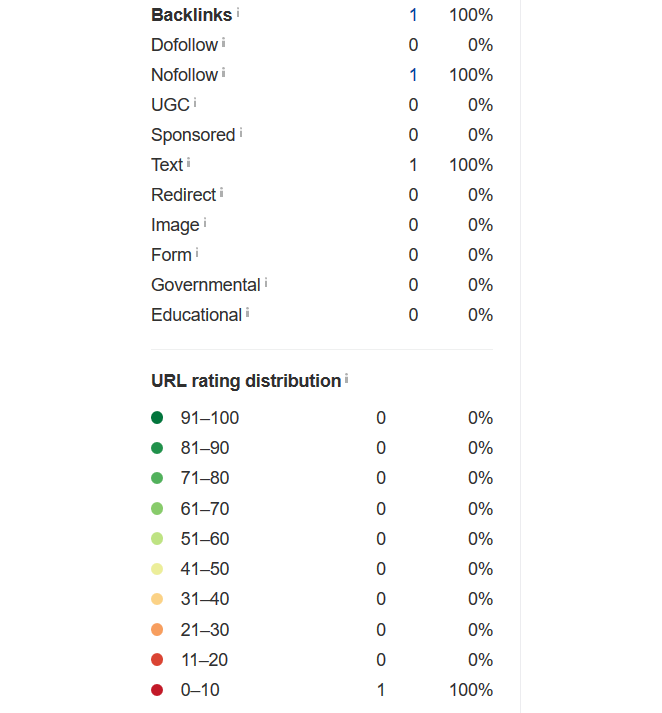Viewport: 662px width, 713px height.
Task: Click the info icon beside Text
Action: (188, 163)
